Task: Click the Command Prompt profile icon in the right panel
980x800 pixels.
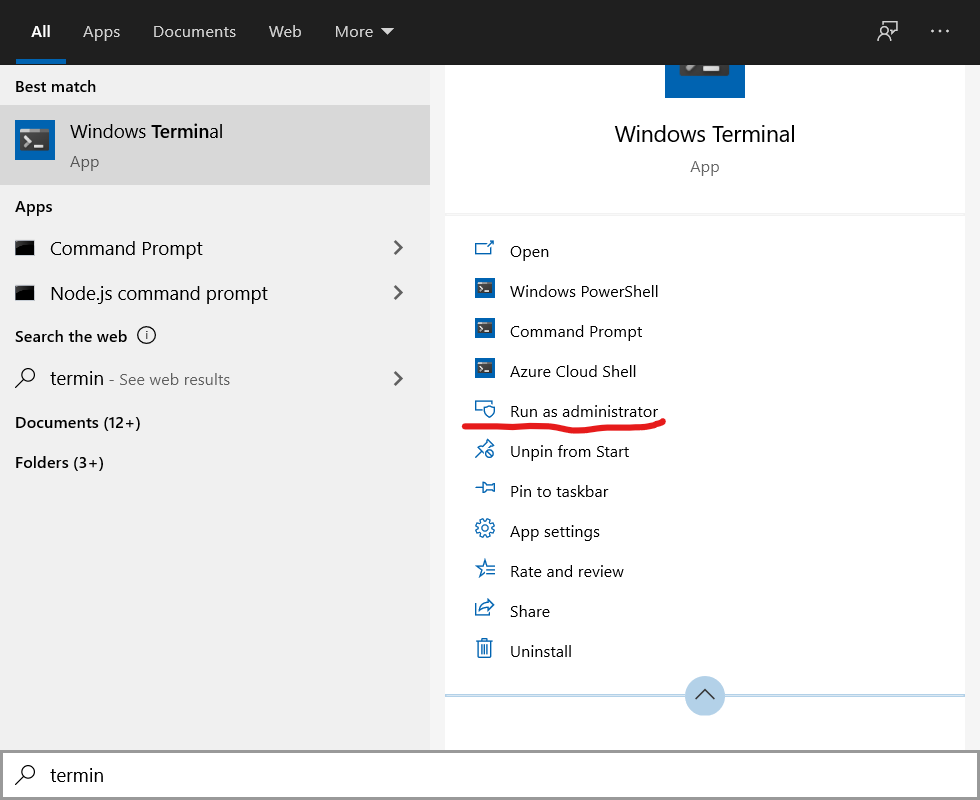Action: pos(485,328)
